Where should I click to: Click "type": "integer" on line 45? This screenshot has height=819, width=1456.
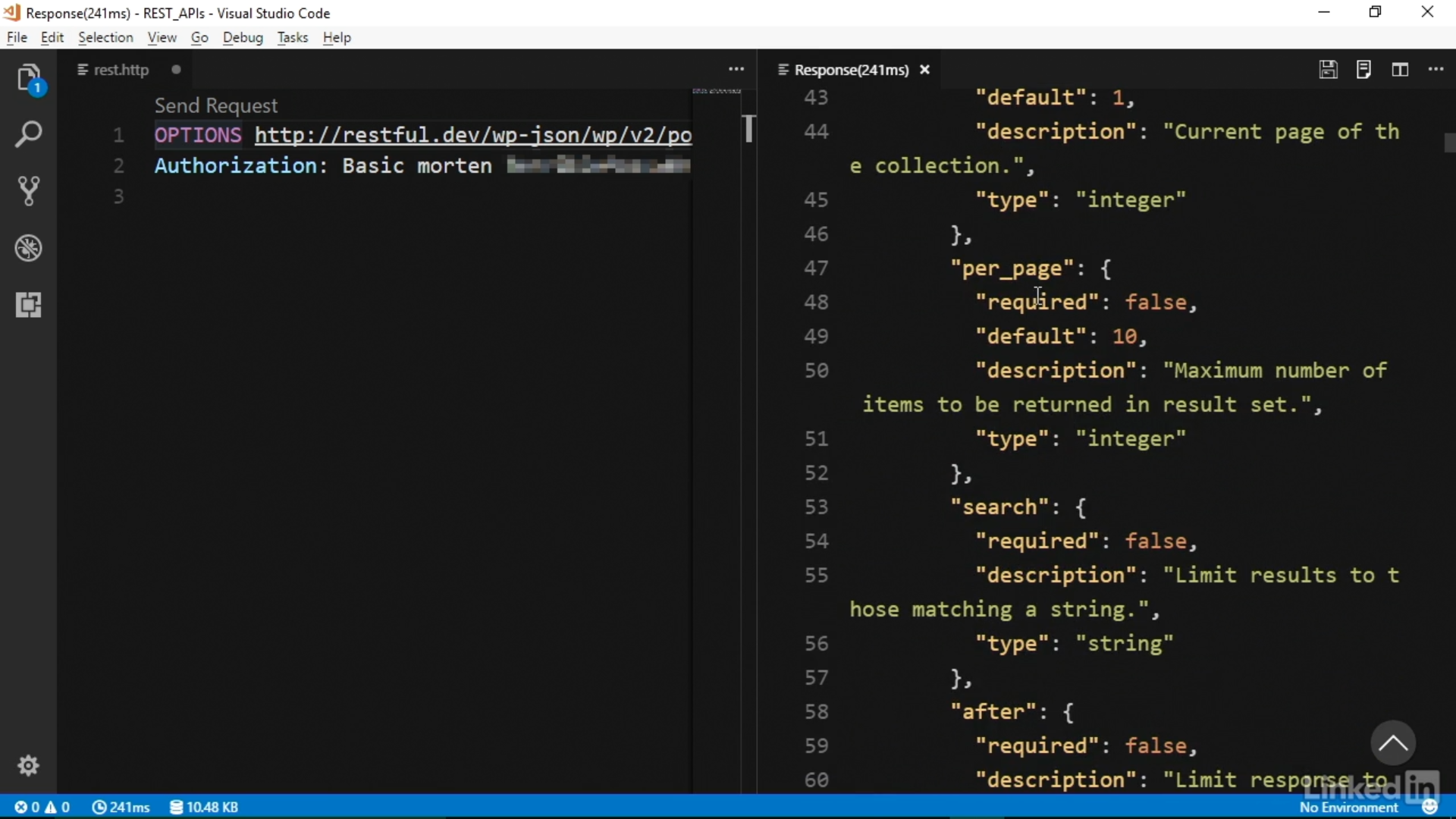click(x=1080, y=199)
